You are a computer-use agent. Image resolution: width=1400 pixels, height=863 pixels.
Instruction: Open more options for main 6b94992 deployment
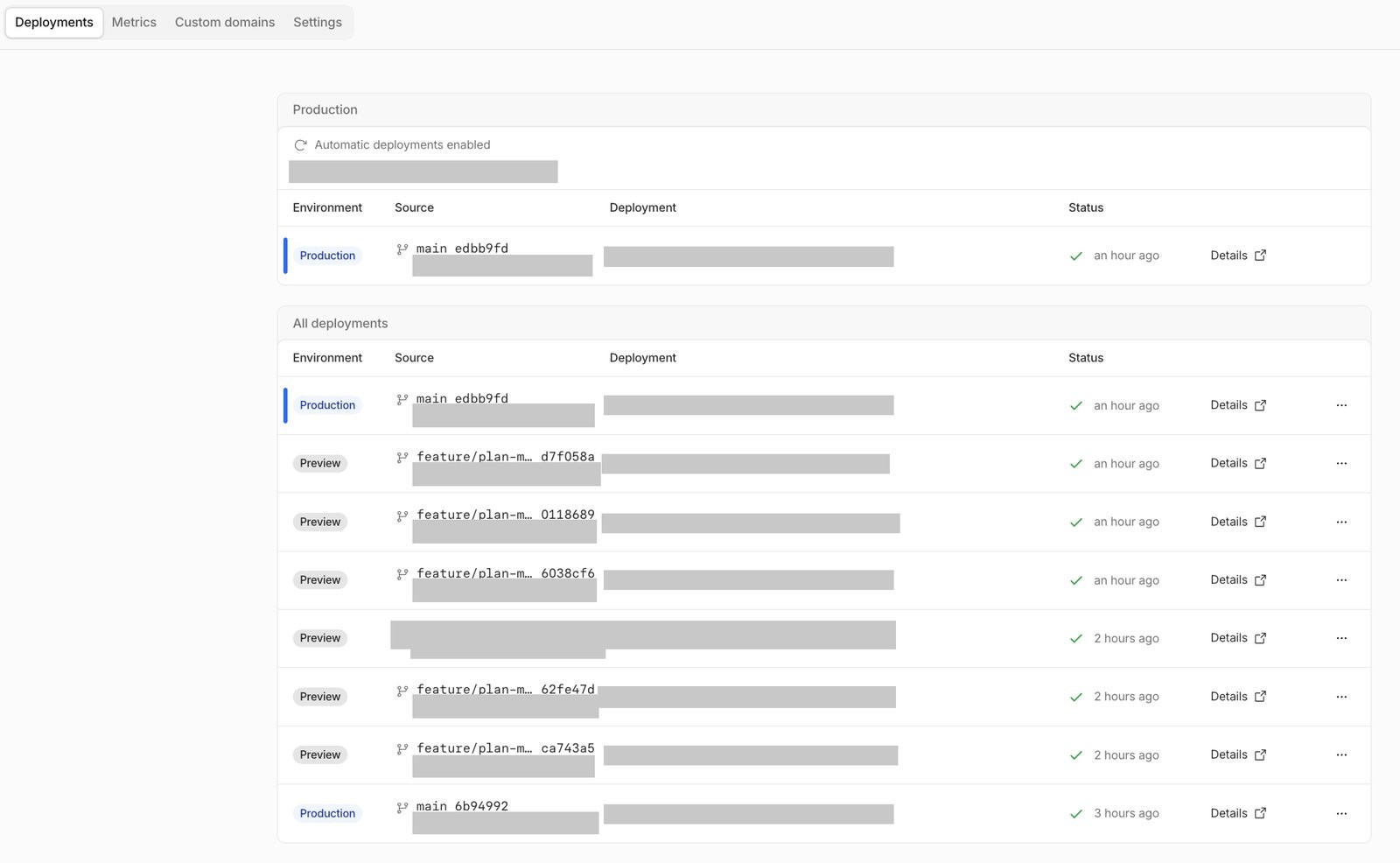(1341, 813)
